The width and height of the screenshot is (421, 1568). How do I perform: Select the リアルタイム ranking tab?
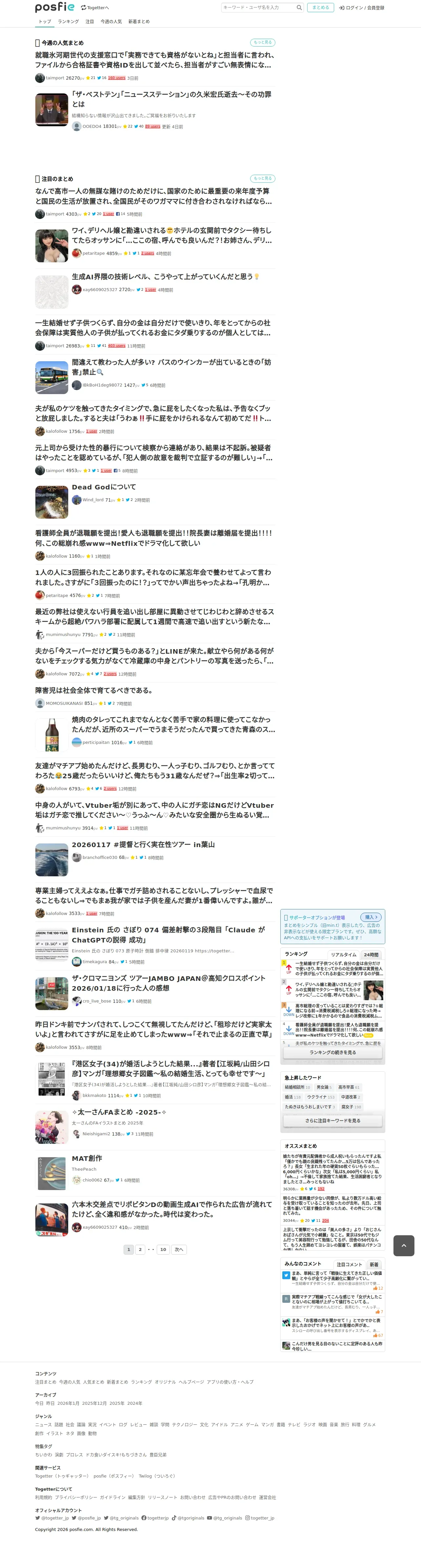pyautogui.click(x=343, y=954)
